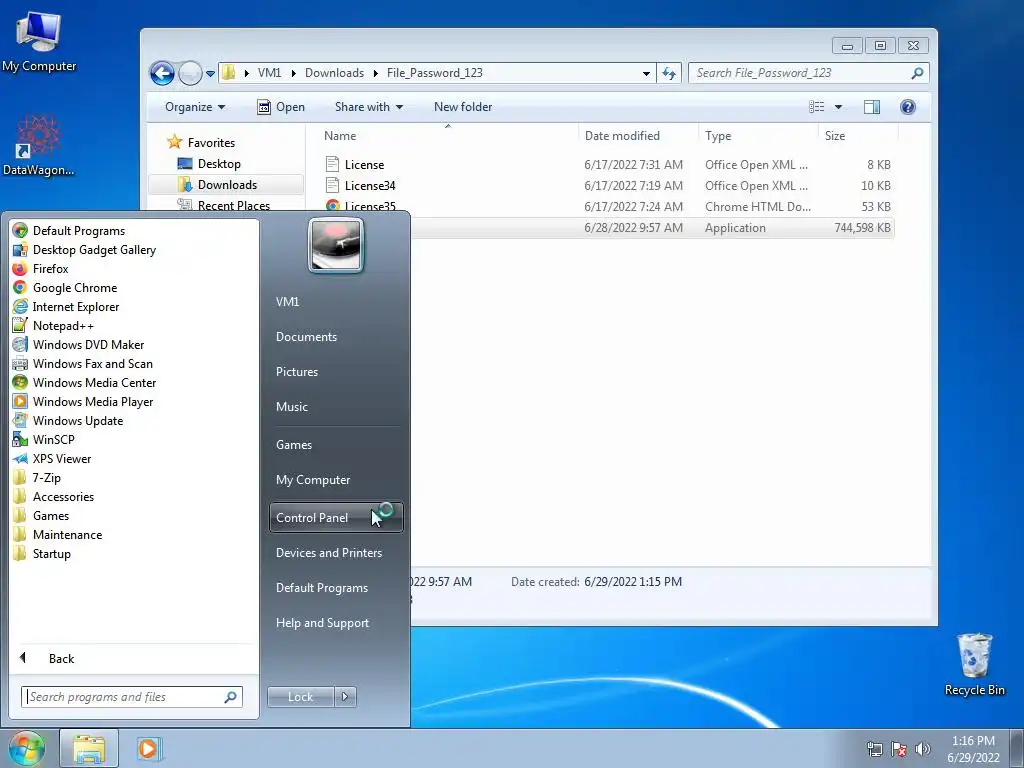
Task: Open Default Programs in the right pane
Action: 321,588
